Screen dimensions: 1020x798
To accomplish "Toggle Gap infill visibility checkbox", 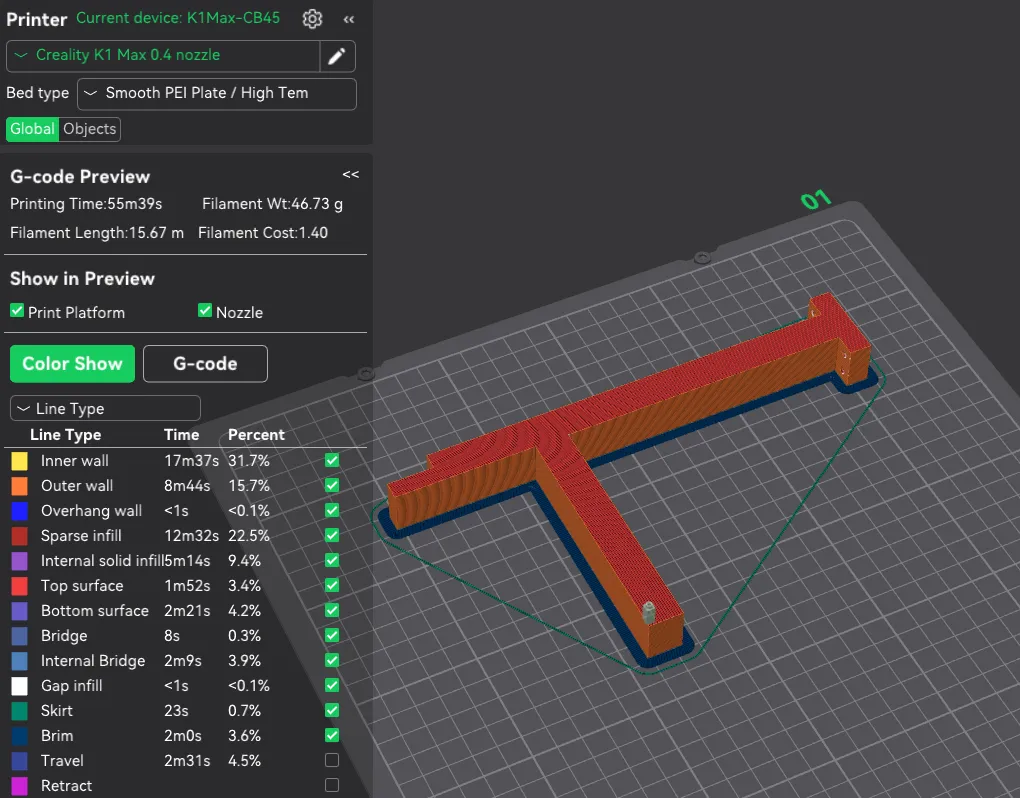I will pos(332,685).
